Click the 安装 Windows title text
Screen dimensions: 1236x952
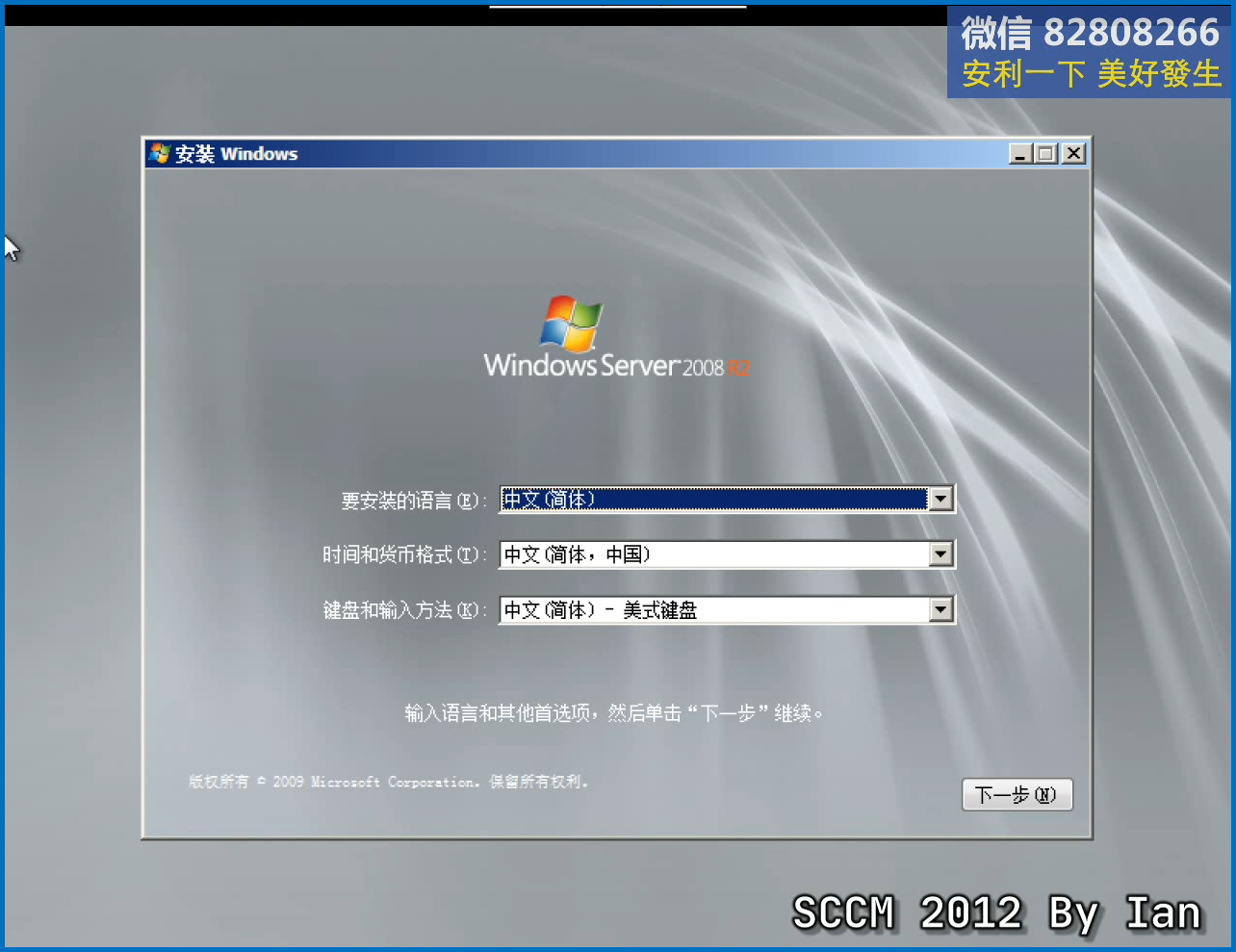[237, 154]
